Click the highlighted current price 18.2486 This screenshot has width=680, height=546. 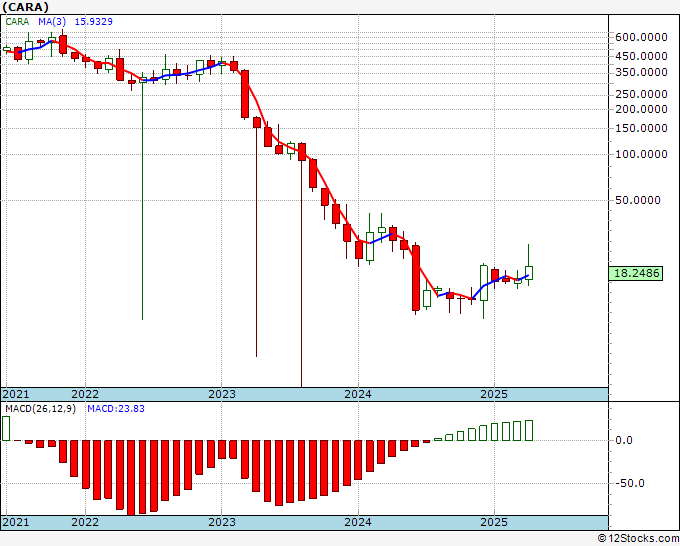pyautogui.click(x=636, y=273)
